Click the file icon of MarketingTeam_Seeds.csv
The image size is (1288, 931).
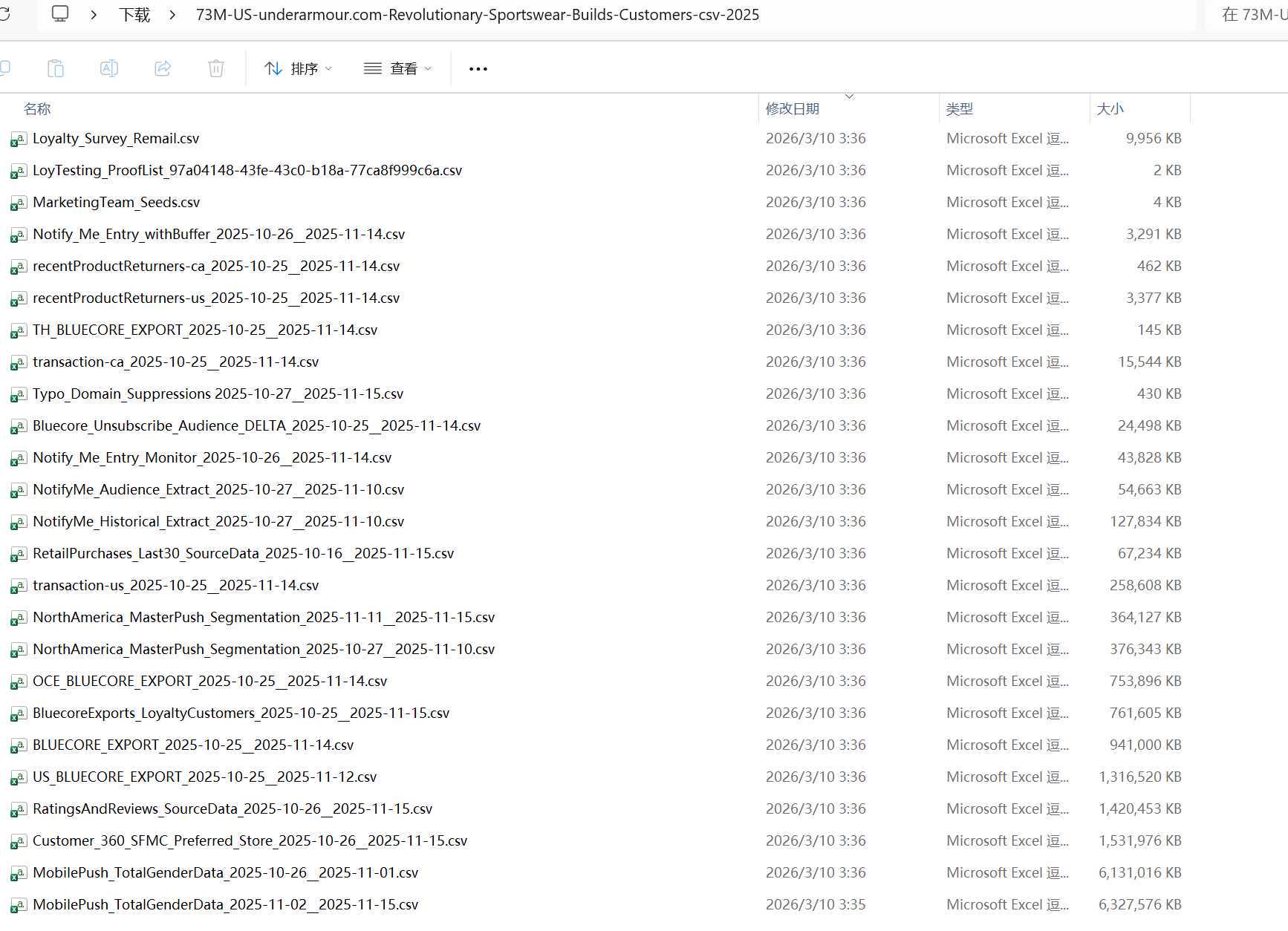point(19,203)
